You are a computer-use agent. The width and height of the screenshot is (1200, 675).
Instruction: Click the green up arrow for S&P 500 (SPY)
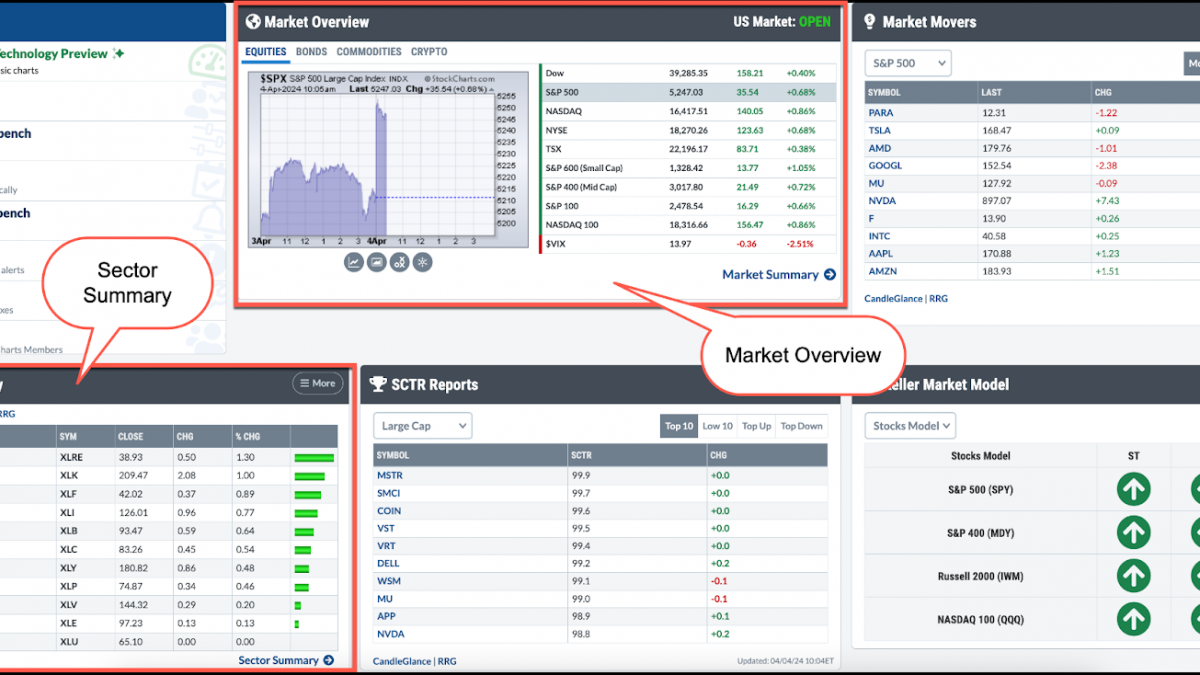(x=1133, y=490)
